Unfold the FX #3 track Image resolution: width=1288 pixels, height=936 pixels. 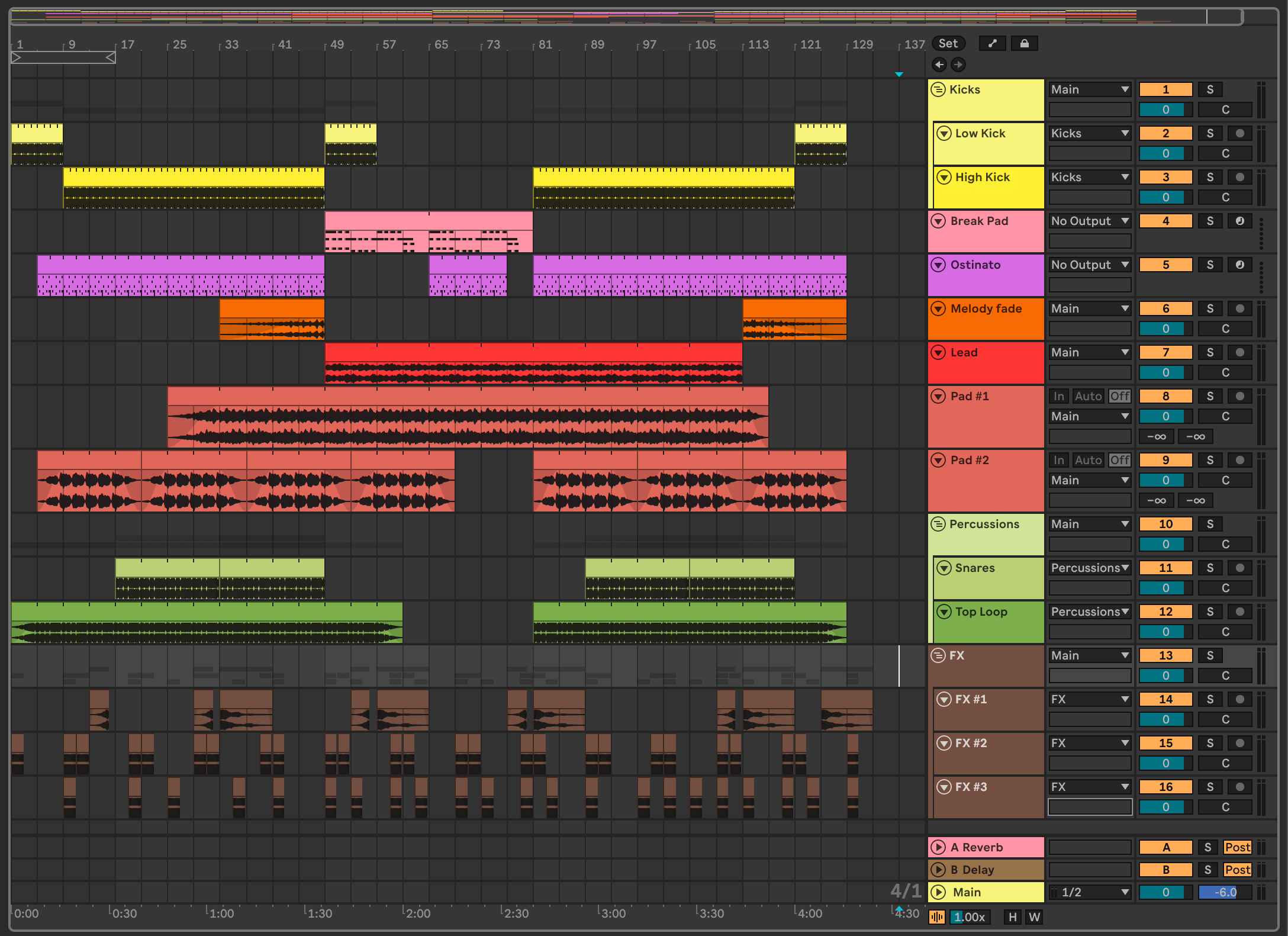[944, 787]
